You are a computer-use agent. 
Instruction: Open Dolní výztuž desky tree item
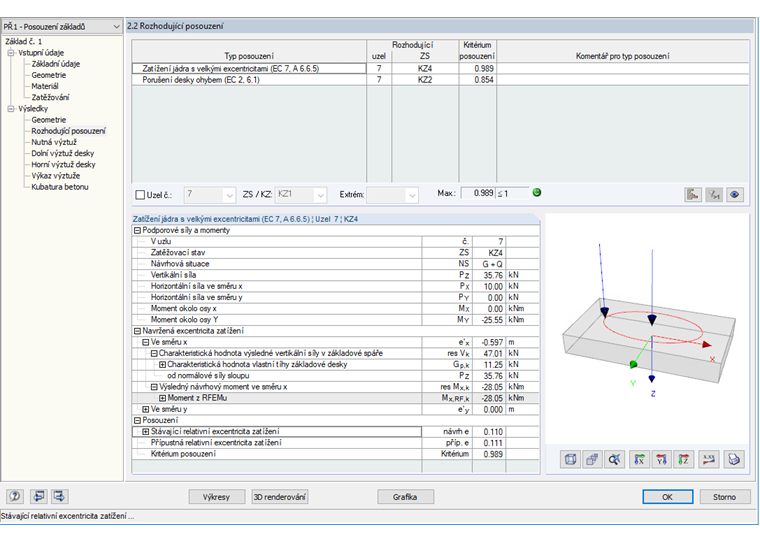[x=63, y=153]
